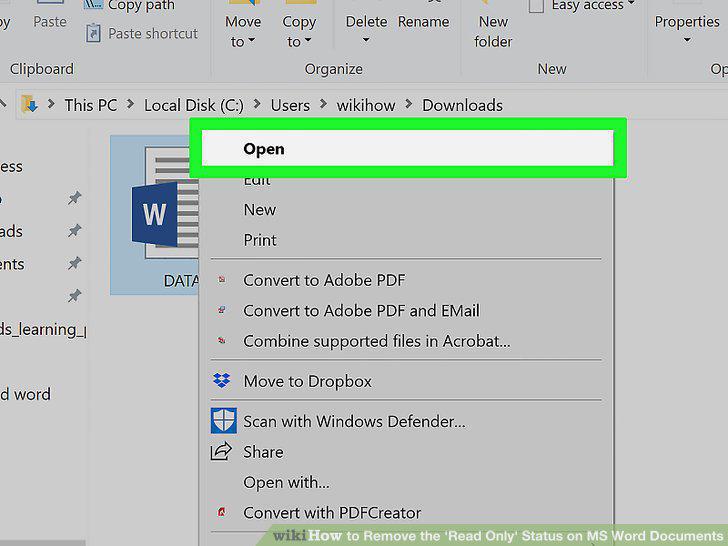This screenshot has height=546, width=728.
Task: Click the PDFCreator icon in menu
Action: pyautogui.click(x=222, y=512)
